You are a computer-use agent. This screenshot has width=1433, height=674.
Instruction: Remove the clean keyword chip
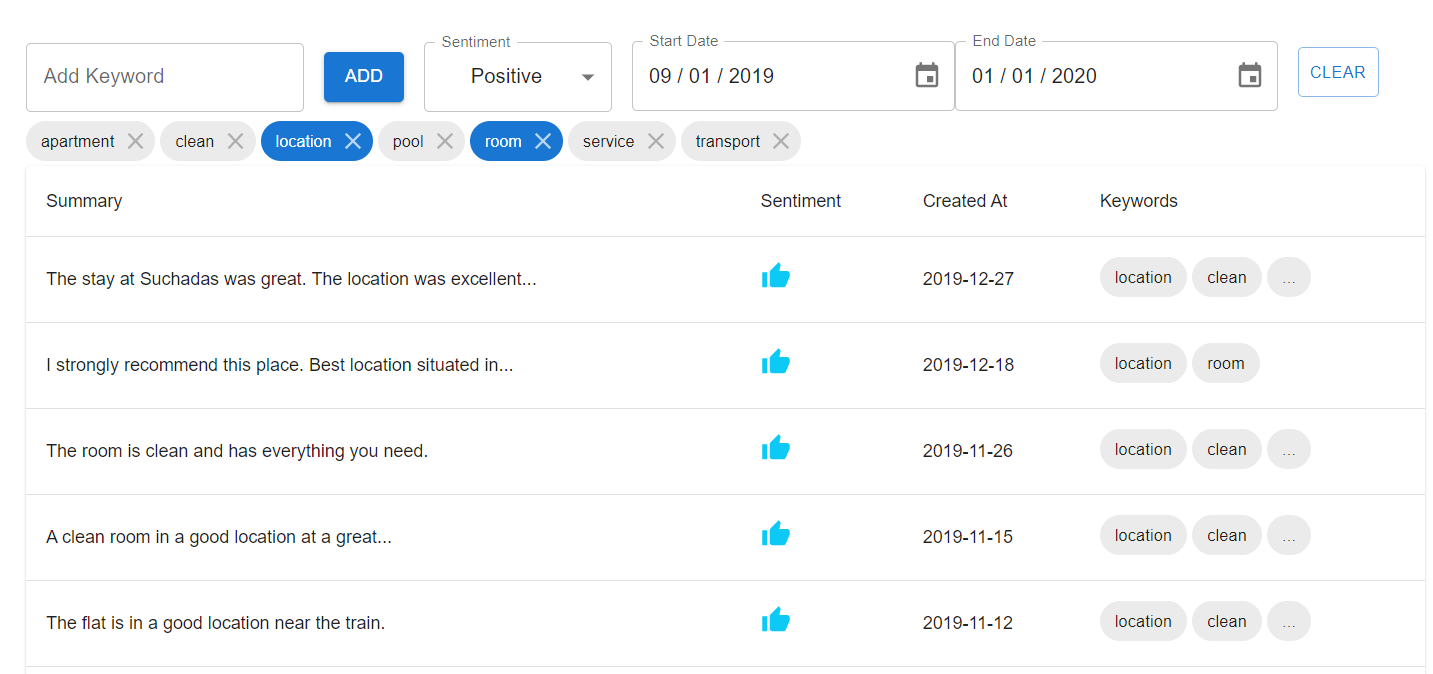[235, 142]
